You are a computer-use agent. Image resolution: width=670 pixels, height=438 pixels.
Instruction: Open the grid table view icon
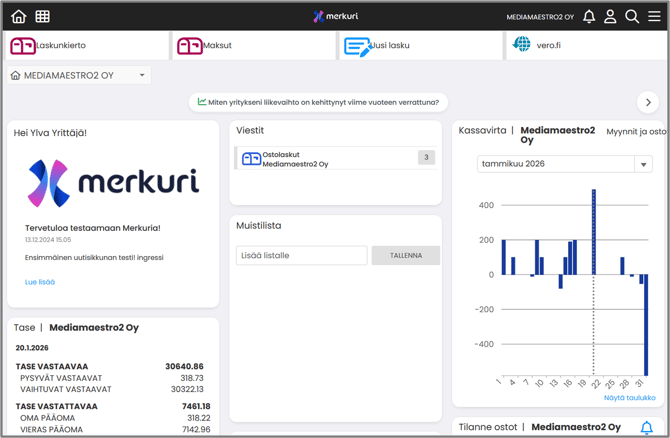click(43, 16)
